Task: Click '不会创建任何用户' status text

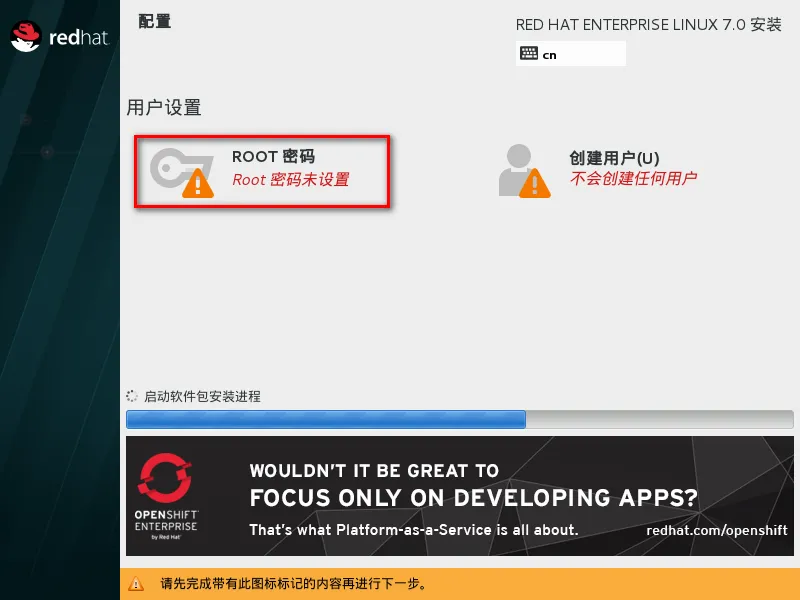Action: pos(634,178)
